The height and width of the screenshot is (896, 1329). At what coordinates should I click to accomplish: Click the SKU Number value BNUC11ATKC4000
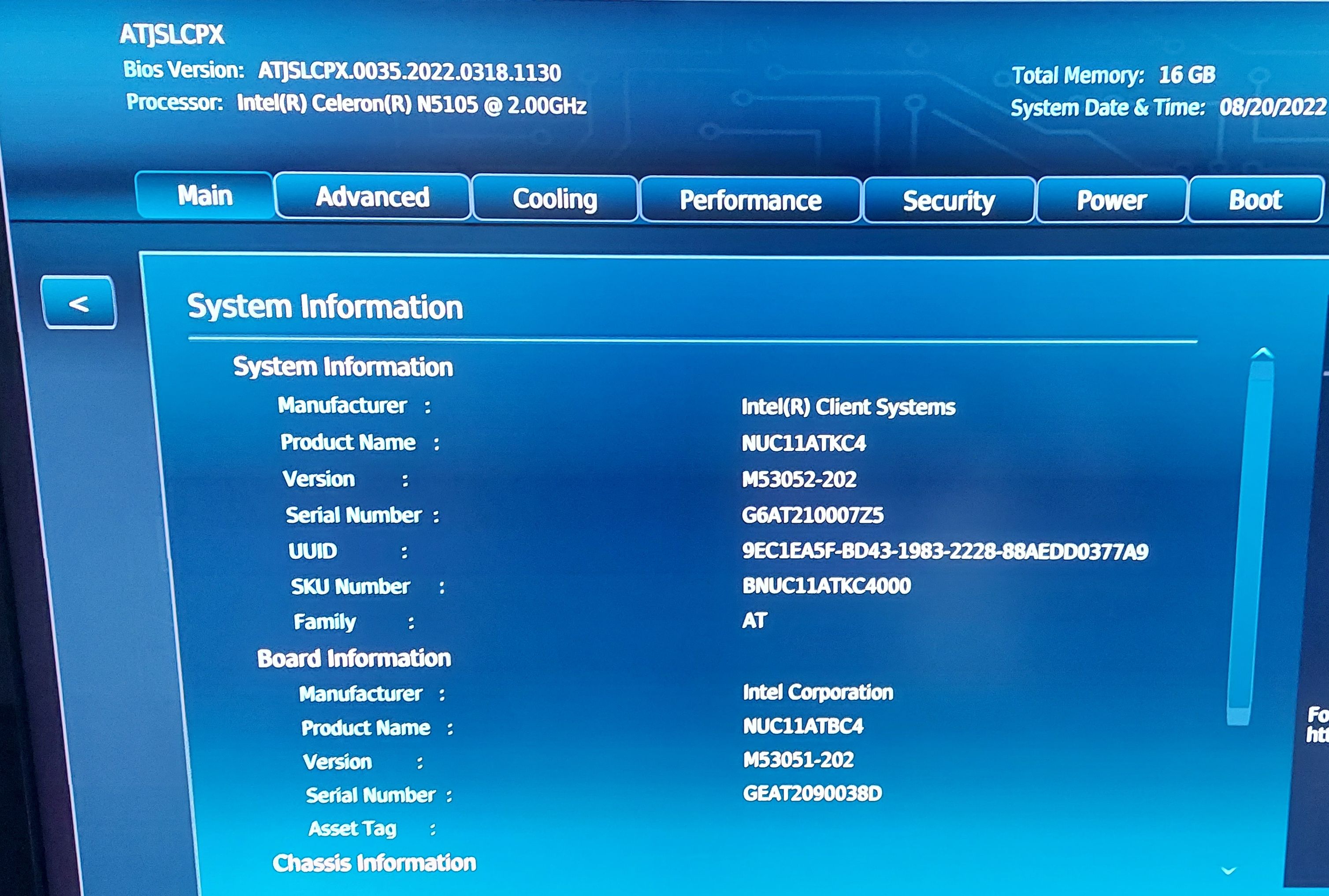click(x=826, y=586)
